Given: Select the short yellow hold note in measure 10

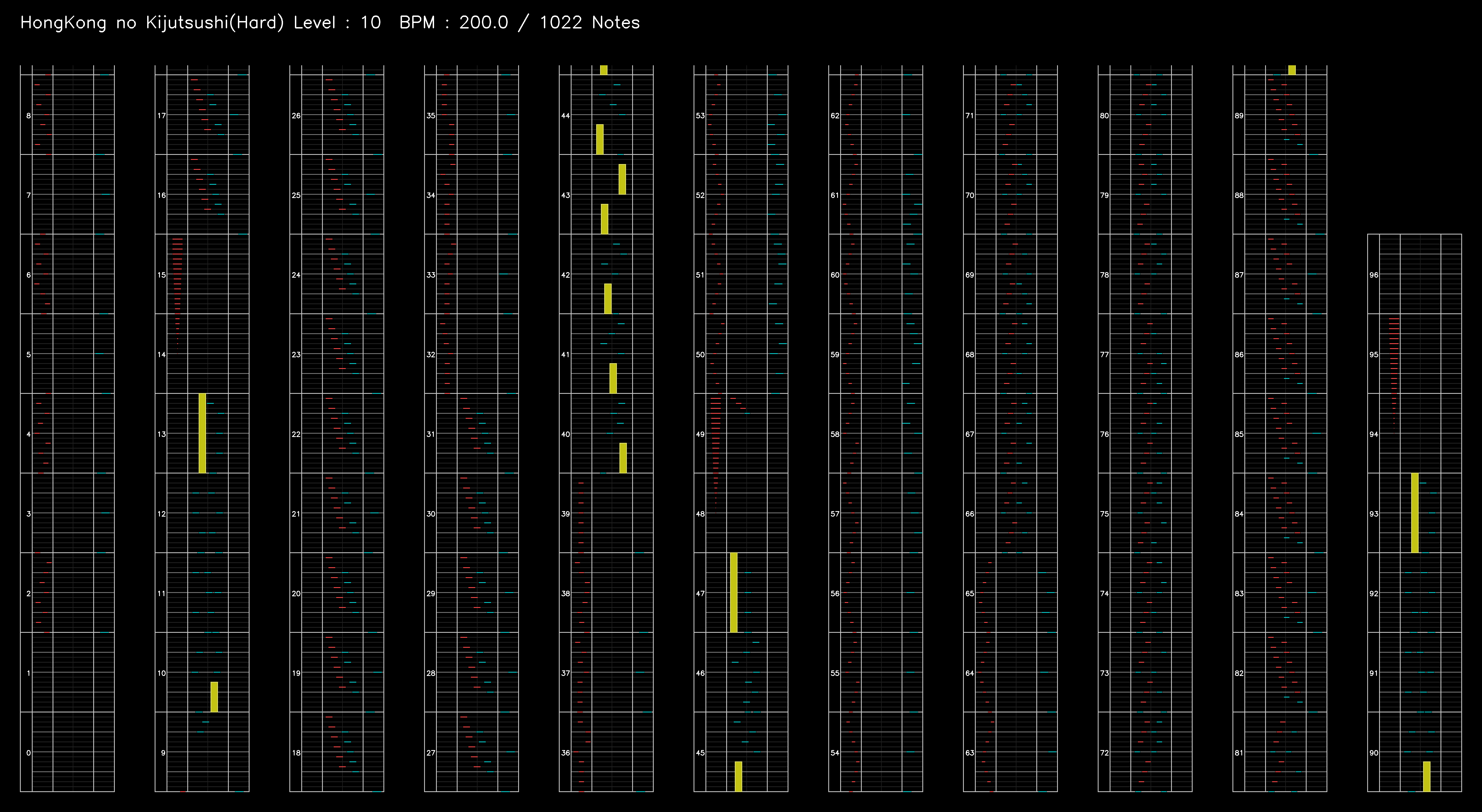Looking at the screenshot, I should pos(214,697).
